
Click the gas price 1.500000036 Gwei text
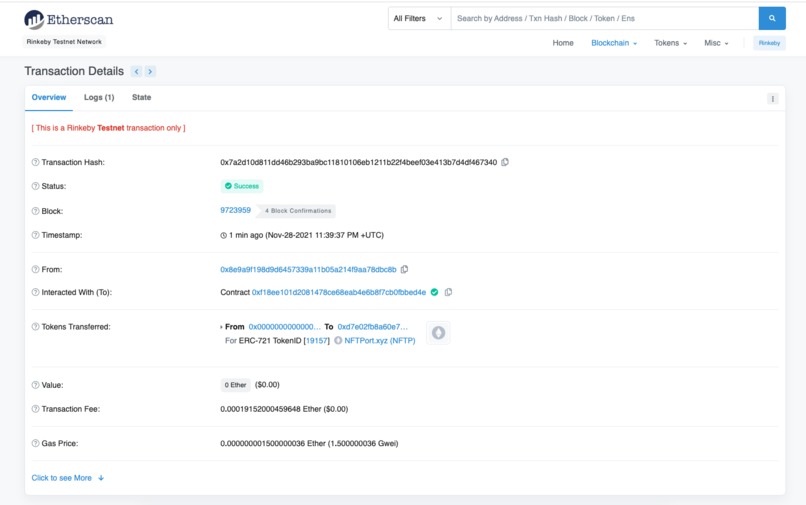[363, 443]
